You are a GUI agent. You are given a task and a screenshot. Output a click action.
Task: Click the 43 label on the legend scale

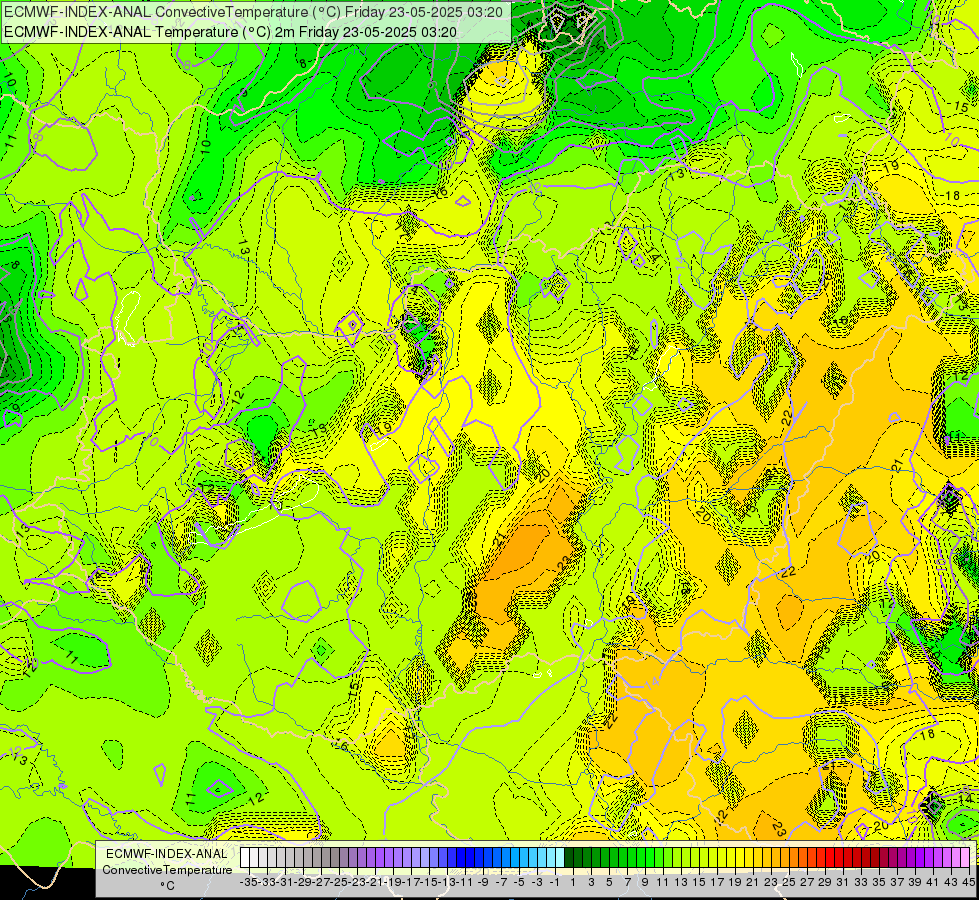pyautogui.click(x=951, y=883)
